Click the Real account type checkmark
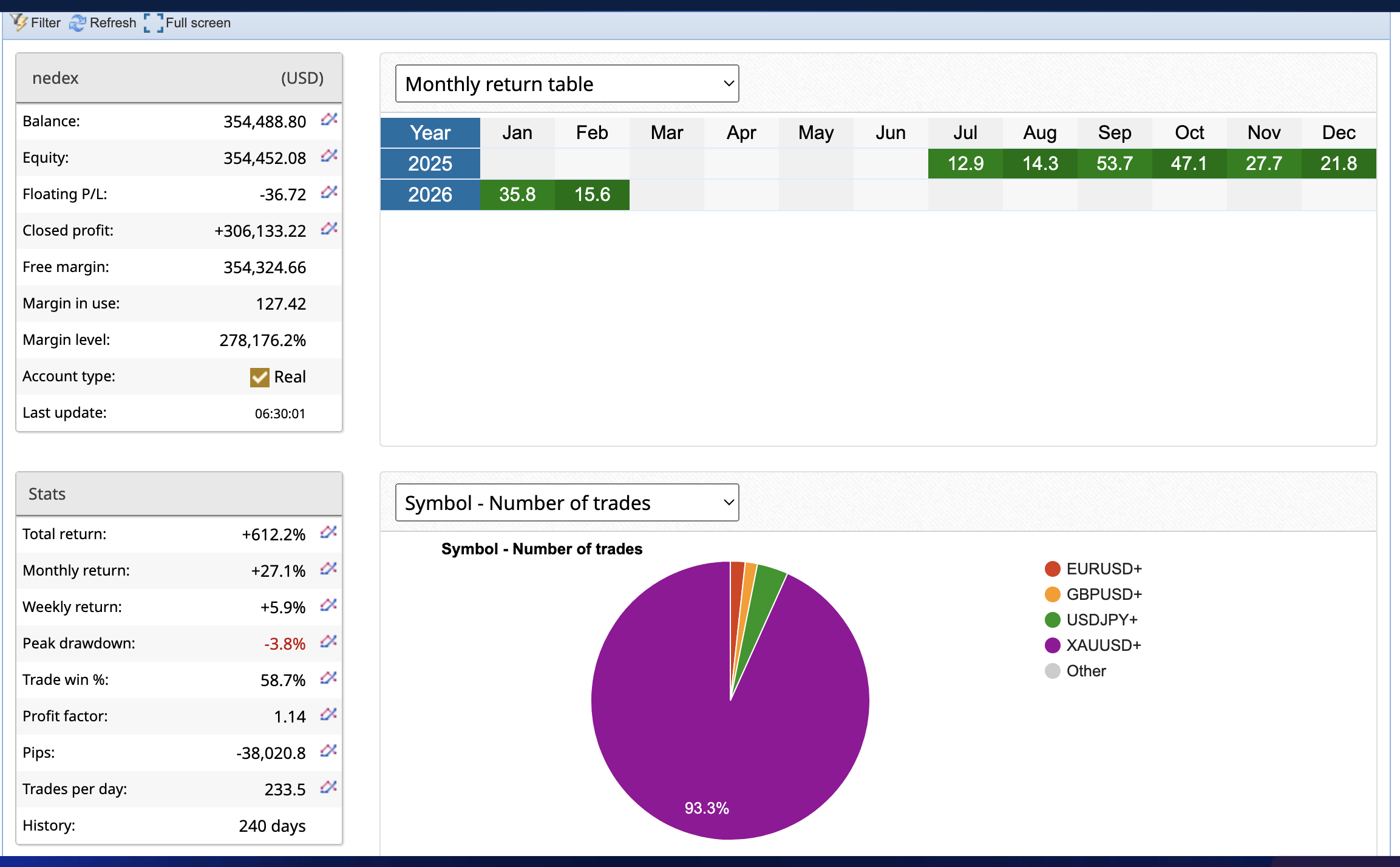The width and height of the screenshot is (1400, 867). 259,377
